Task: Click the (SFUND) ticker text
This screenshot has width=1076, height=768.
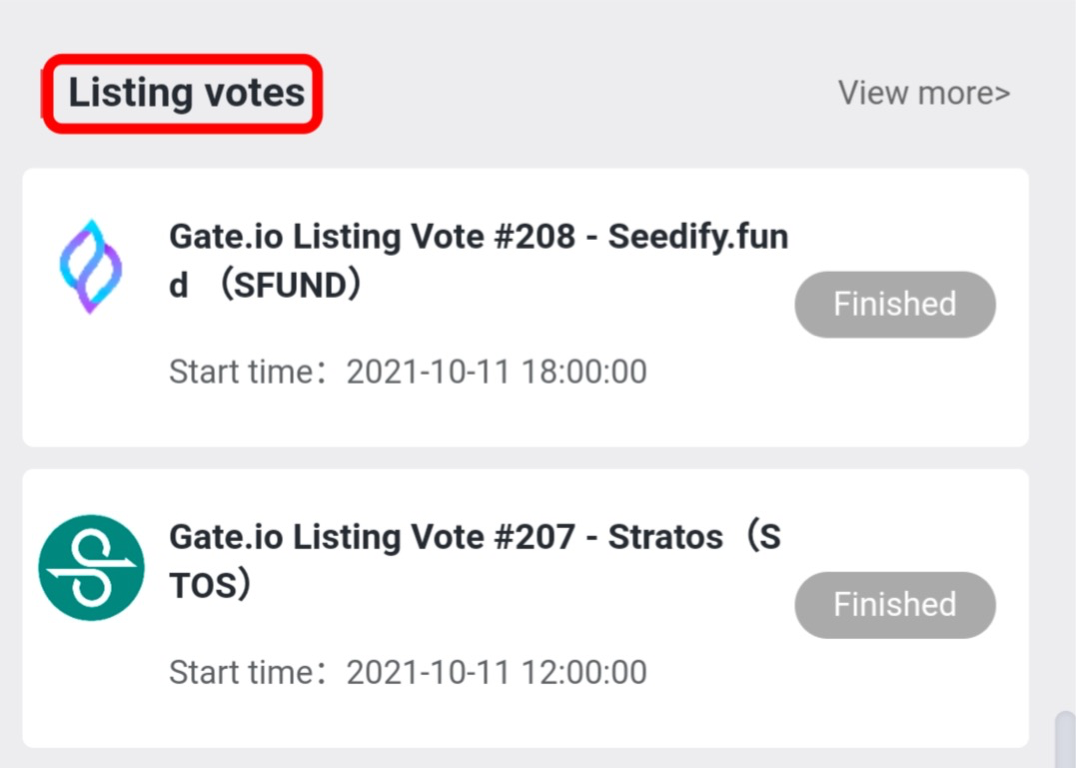Action: coord(290,286)
